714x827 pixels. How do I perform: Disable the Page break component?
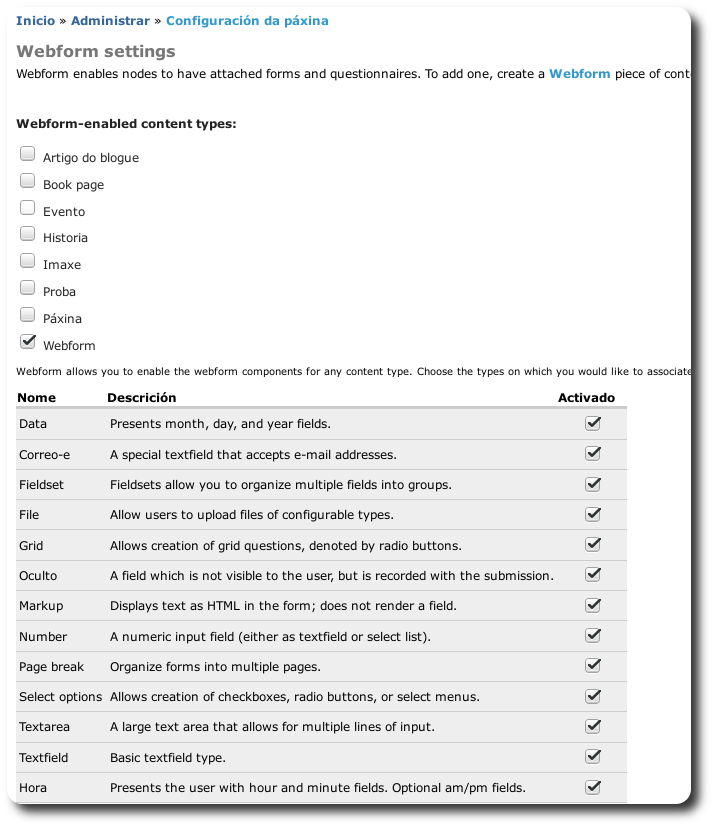[593, 665]
